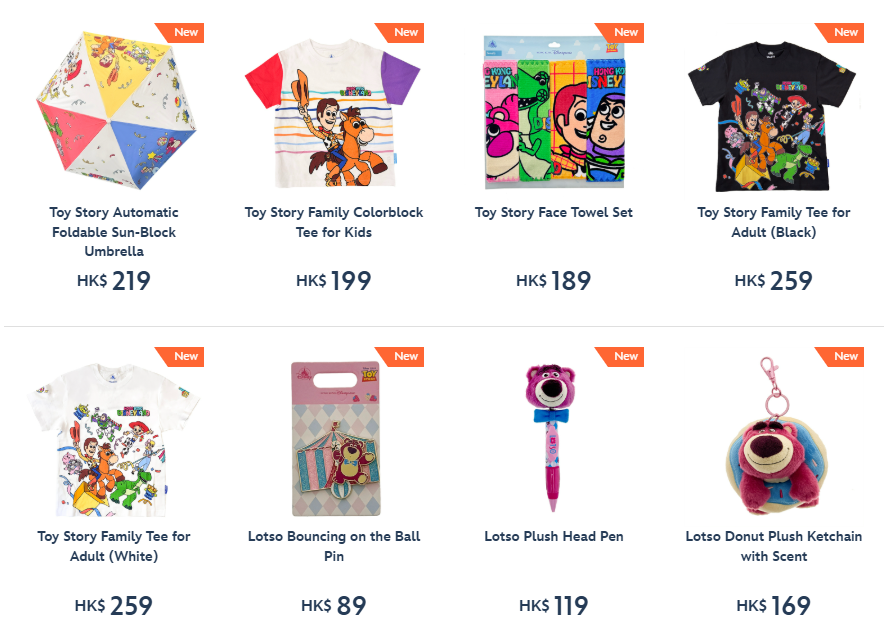Select the white Toy Story Family Tee image
888x632 pixels.
(114, 440)
